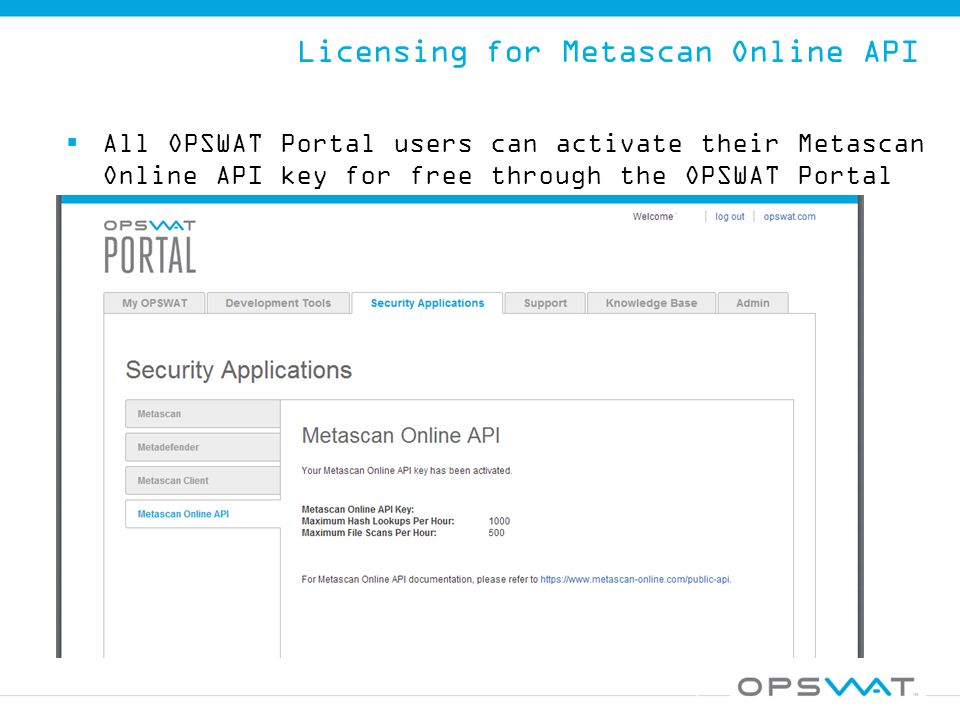Click the Metascan Online API Key label

pos(358,509)
